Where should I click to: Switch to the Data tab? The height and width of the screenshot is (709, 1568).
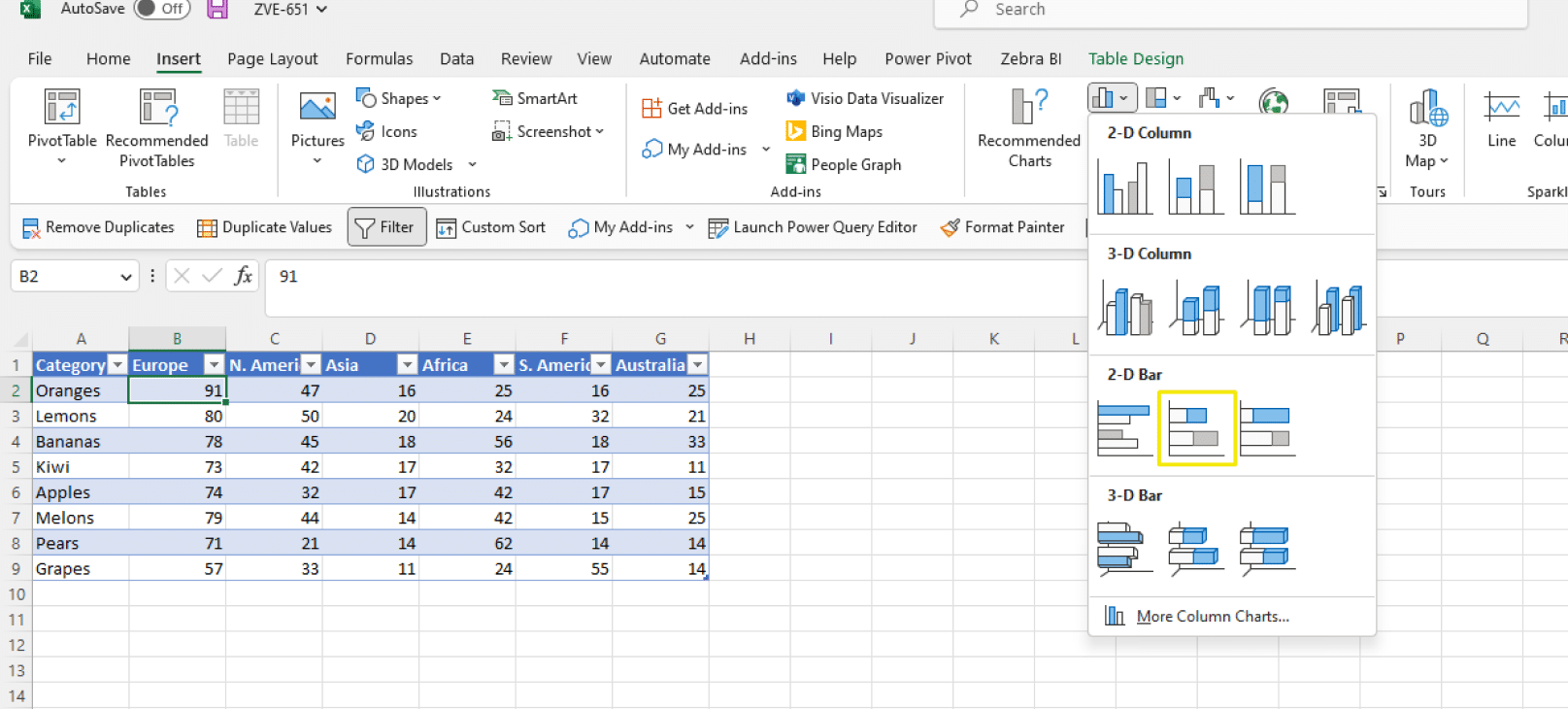456,59
